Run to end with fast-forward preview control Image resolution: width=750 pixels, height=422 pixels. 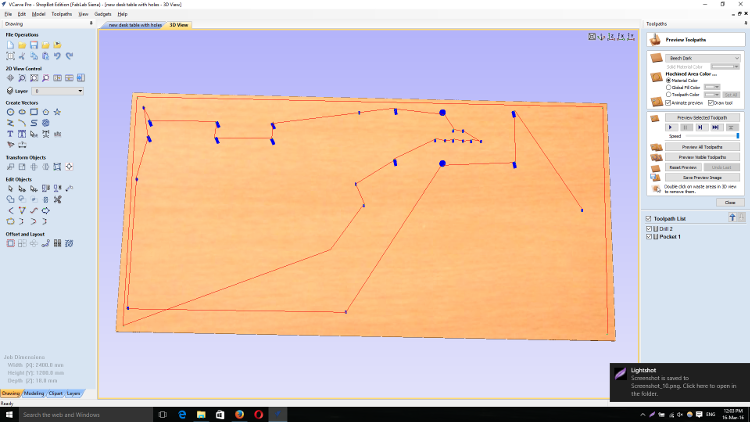point(715,127)
